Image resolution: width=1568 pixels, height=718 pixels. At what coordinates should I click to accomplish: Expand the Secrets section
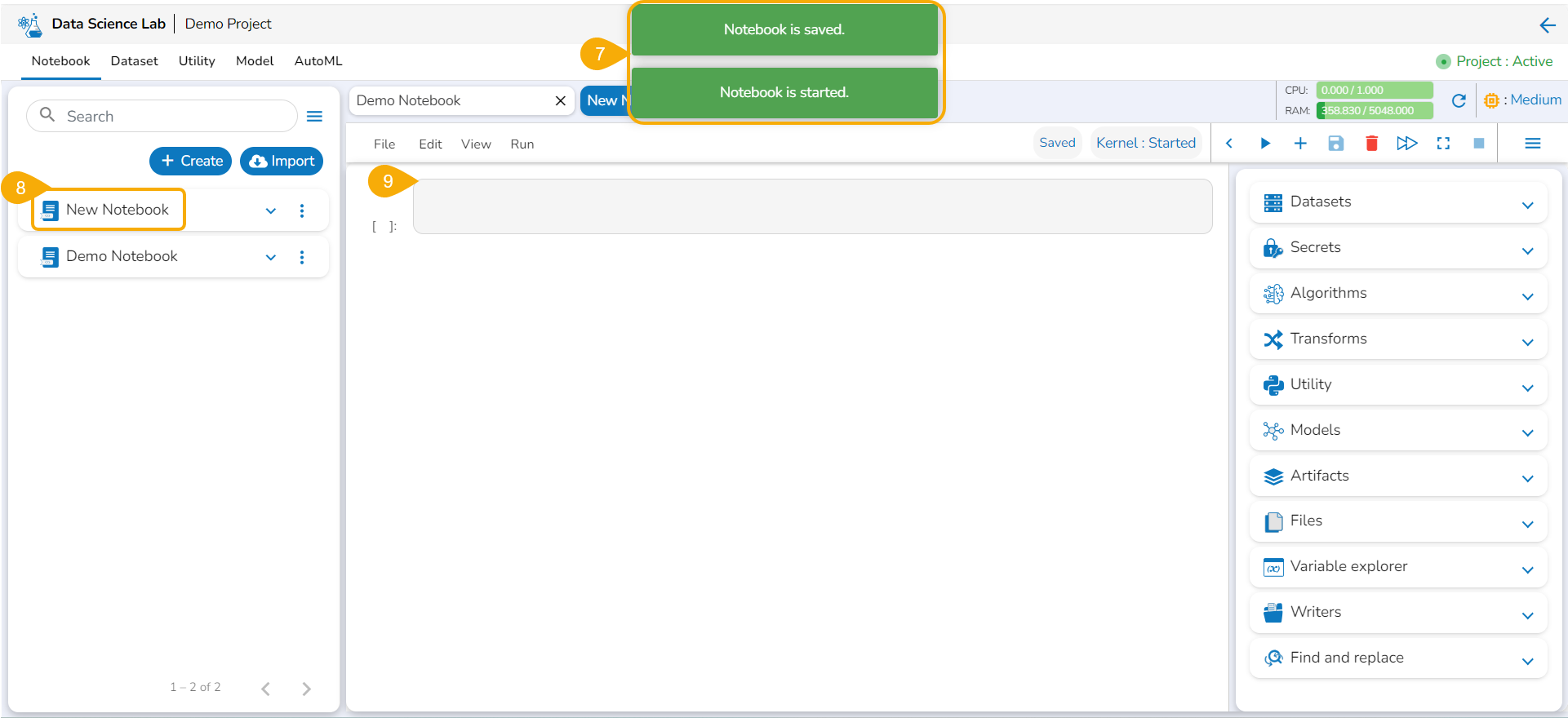point(1528,251)
